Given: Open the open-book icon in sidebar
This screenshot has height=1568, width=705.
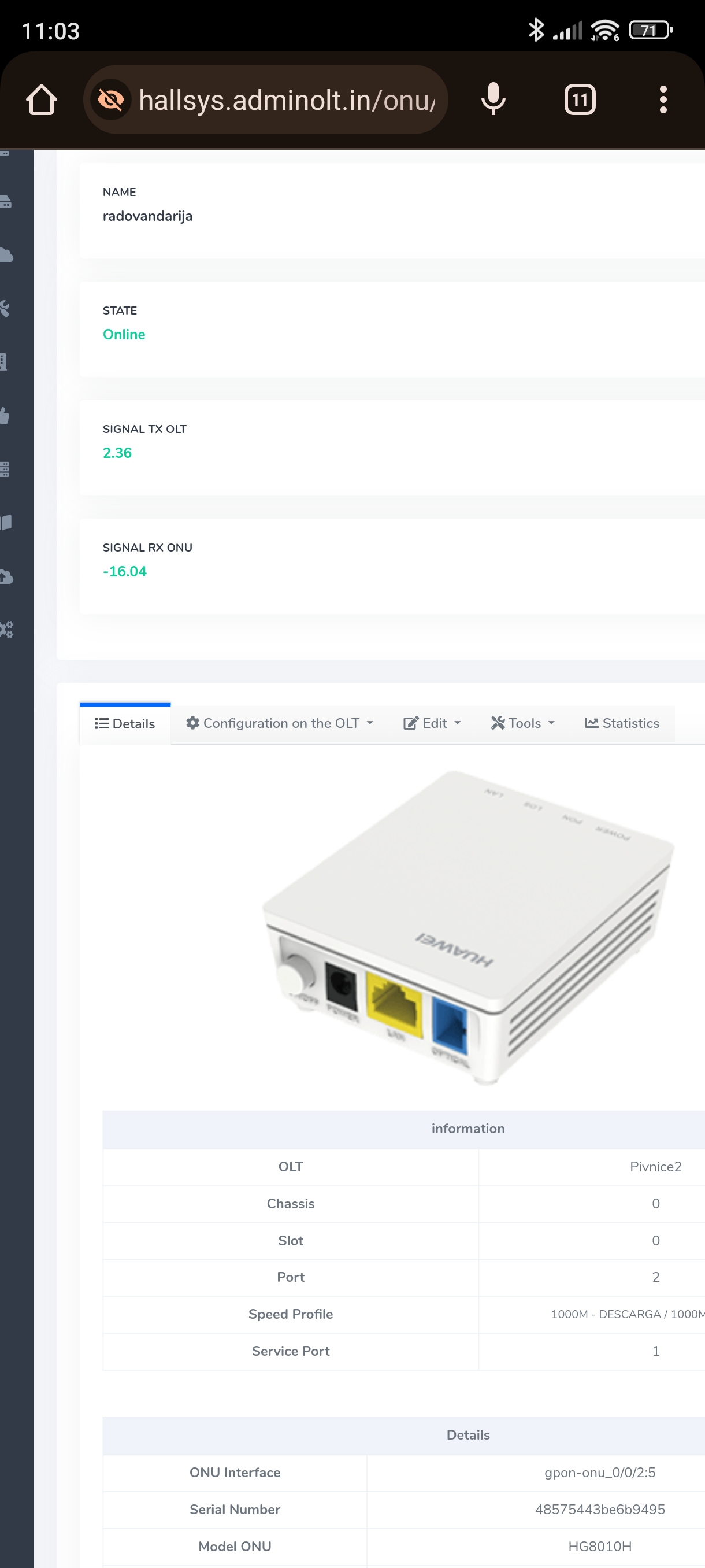Looking at the screenshot, I should coord(6,523).
